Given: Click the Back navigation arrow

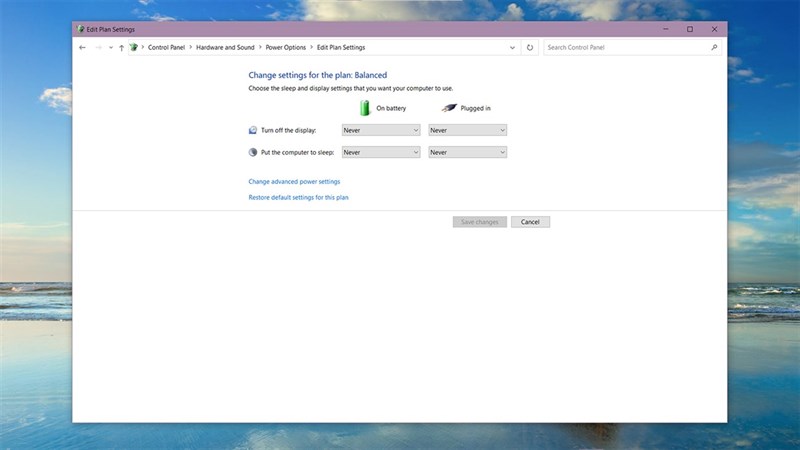Looking at the screenshot, I should (x=82, y=47).
